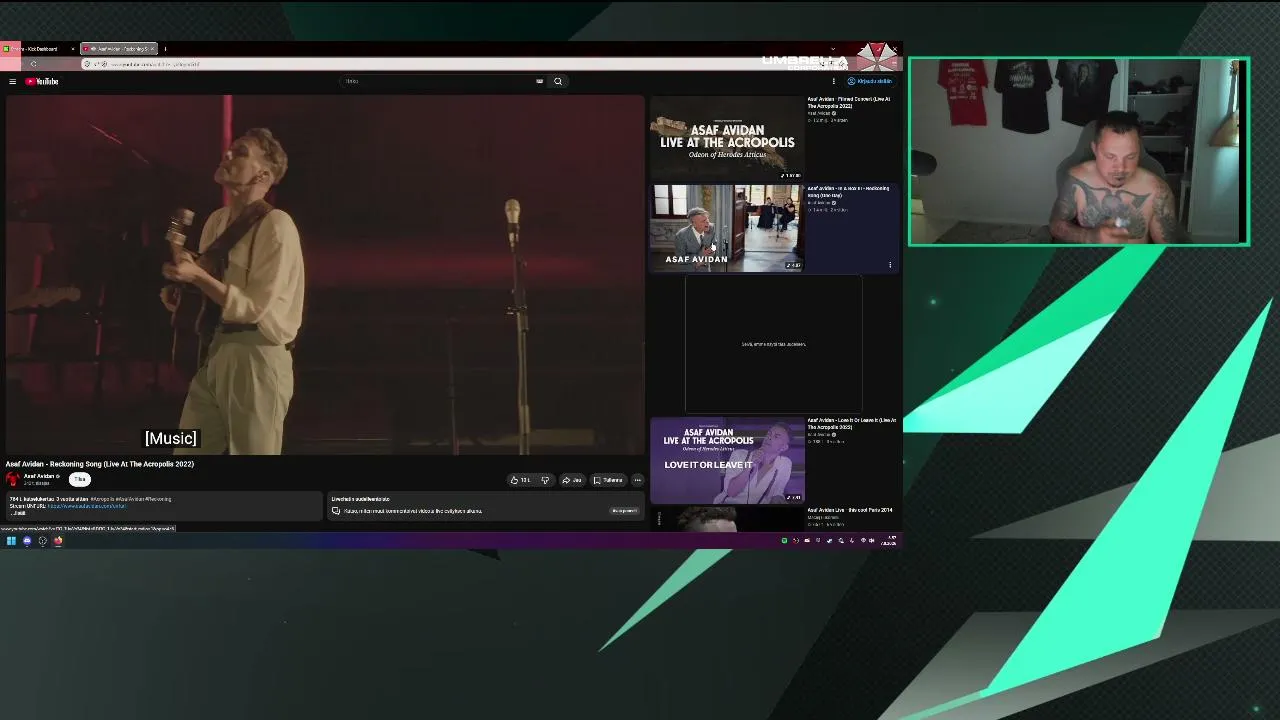
Task: Close the Asaf Avidan browser tab
Action: [152, 49]
